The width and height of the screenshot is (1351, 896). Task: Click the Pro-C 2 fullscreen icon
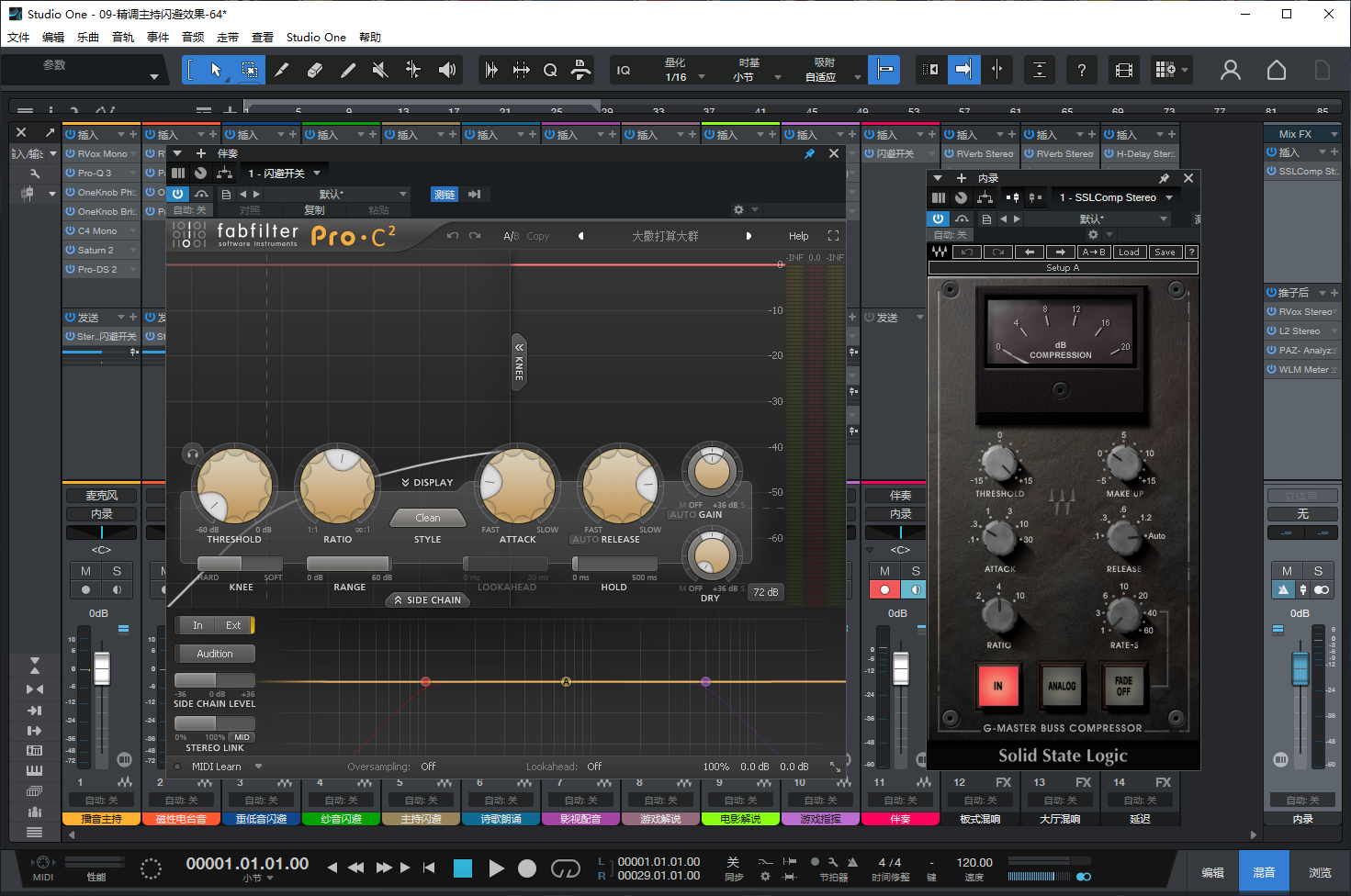[x=833, y=236]
